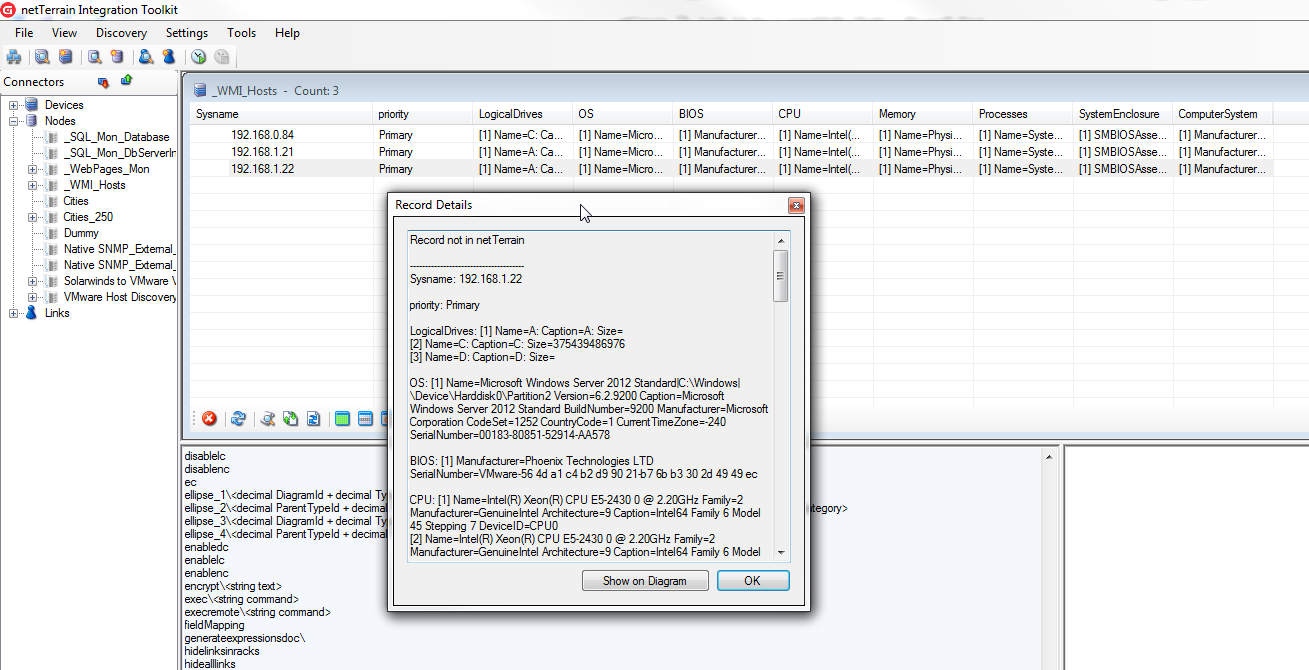Viewport: 1309px width, 670px height.
Task: Click the blue refresh arrows icon in grid toolbar
Action: pyautogui.click(x=238, y=419)
